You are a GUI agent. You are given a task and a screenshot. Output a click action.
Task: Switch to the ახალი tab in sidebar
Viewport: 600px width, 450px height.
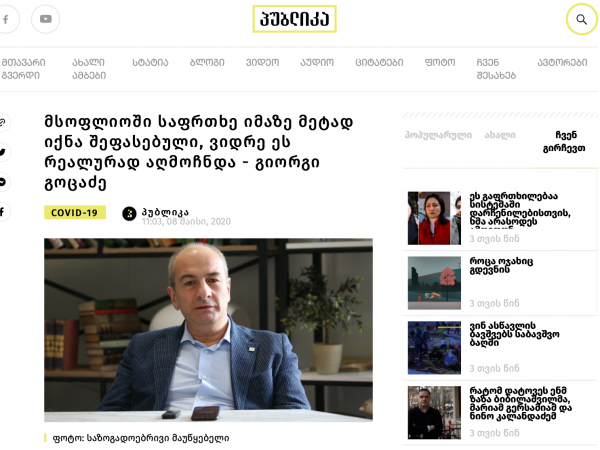point(500,135)
